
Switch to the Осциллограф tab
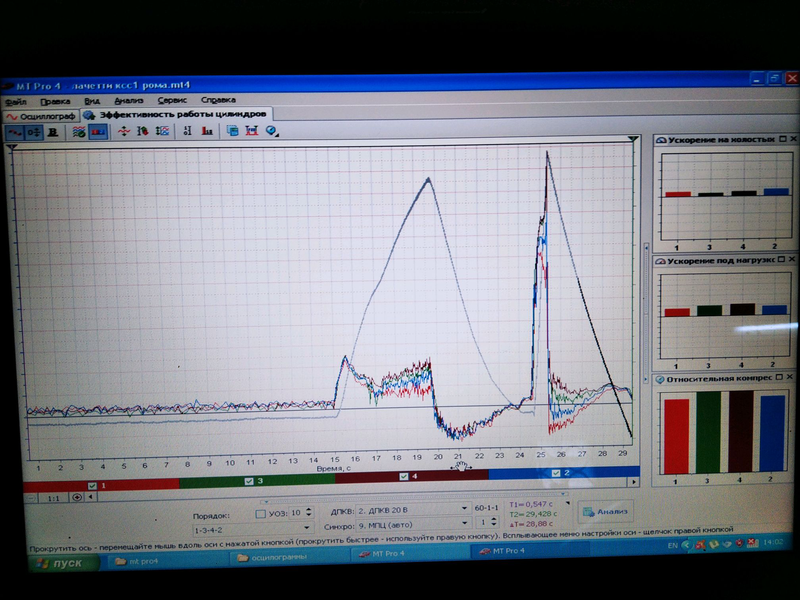(x=40, y=116)
